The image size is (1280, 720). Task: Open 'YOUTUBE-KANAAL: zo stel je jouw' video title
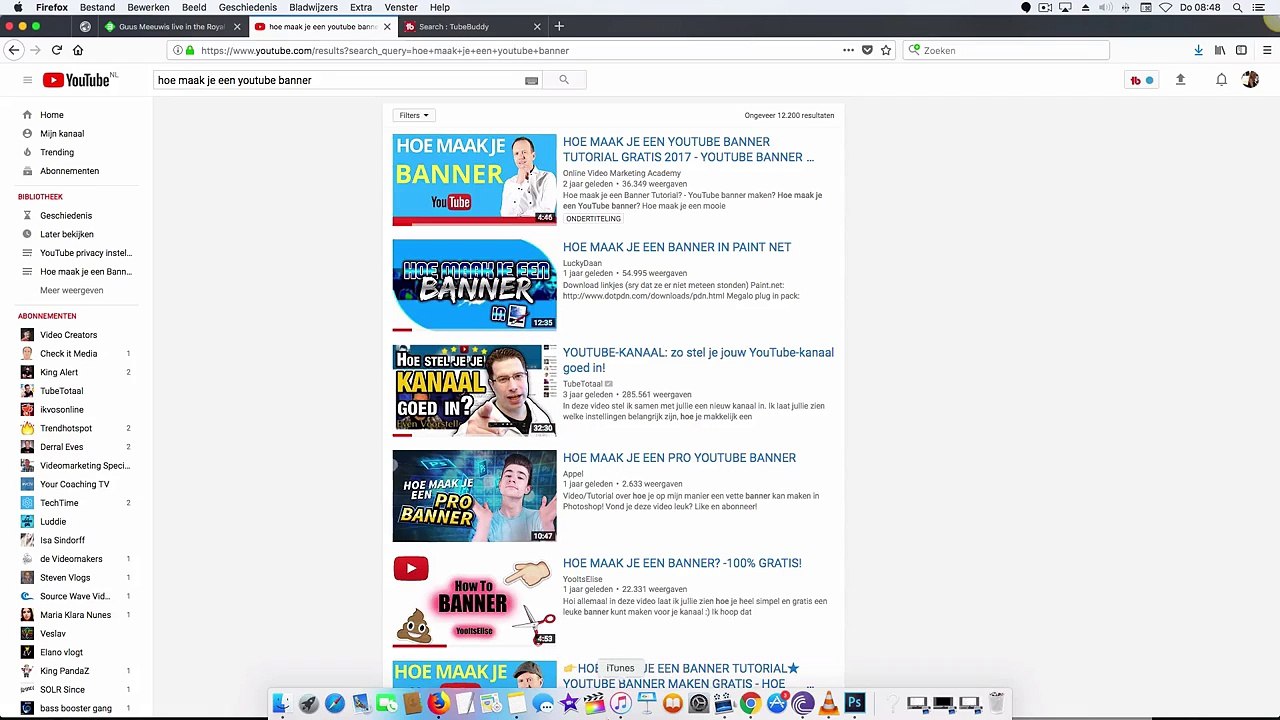(698, 360)
